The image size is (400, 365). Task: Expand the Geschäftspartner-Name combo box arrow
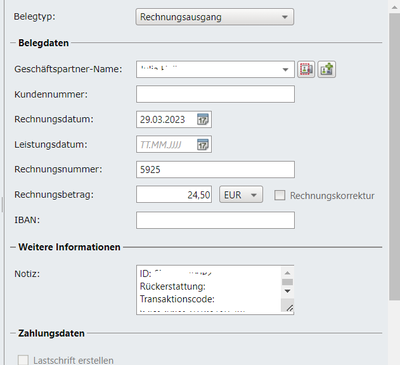285,69
